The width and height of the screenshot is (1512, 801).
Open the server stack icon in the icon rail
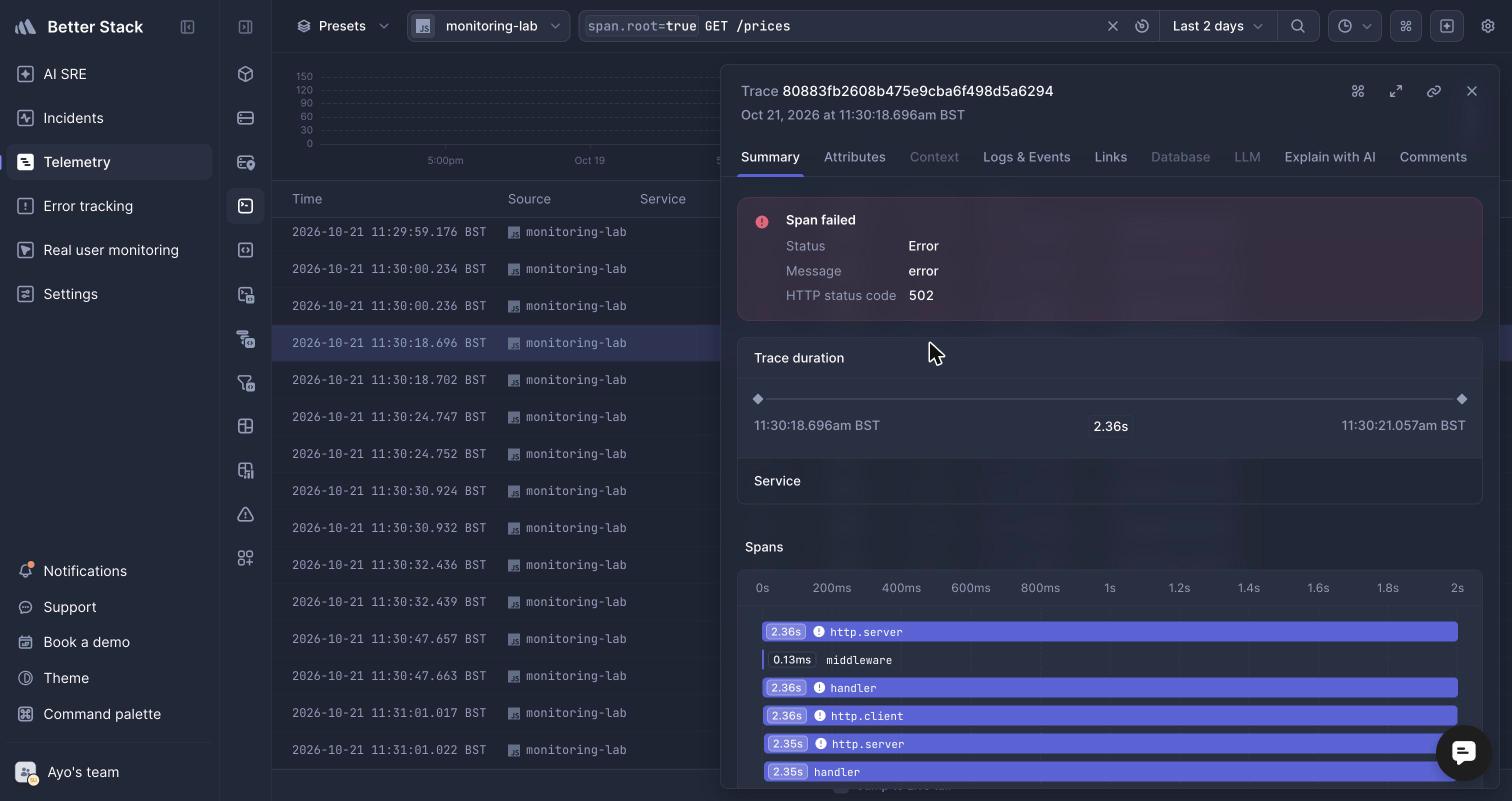point(245,118)
